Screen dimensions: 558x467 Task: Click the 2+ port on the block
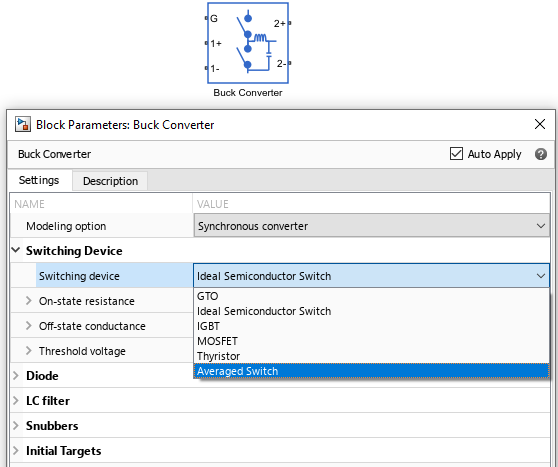290,23
